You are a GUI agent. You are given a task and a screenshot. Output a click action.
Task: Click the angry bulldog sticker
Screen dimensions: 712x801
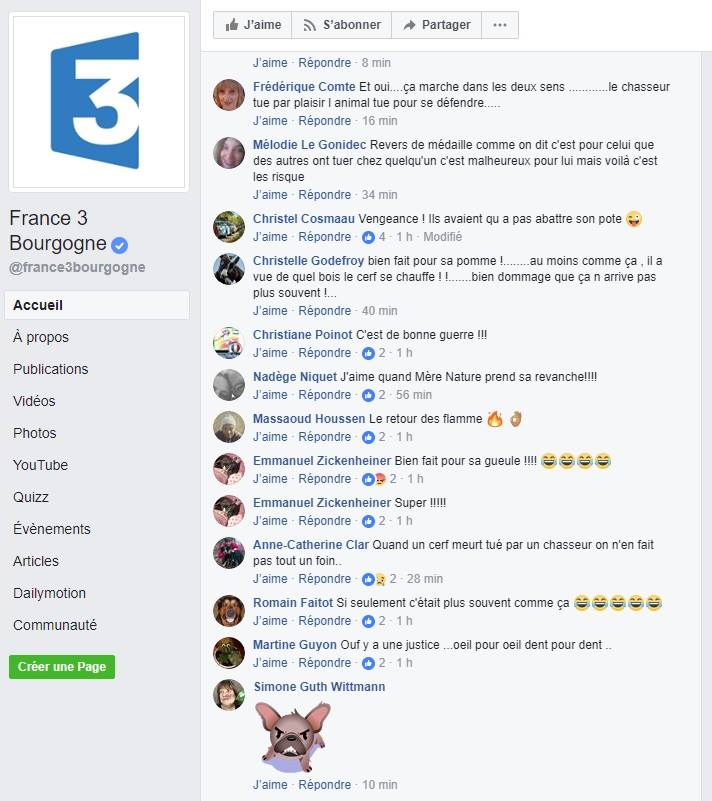coord(293,736)
